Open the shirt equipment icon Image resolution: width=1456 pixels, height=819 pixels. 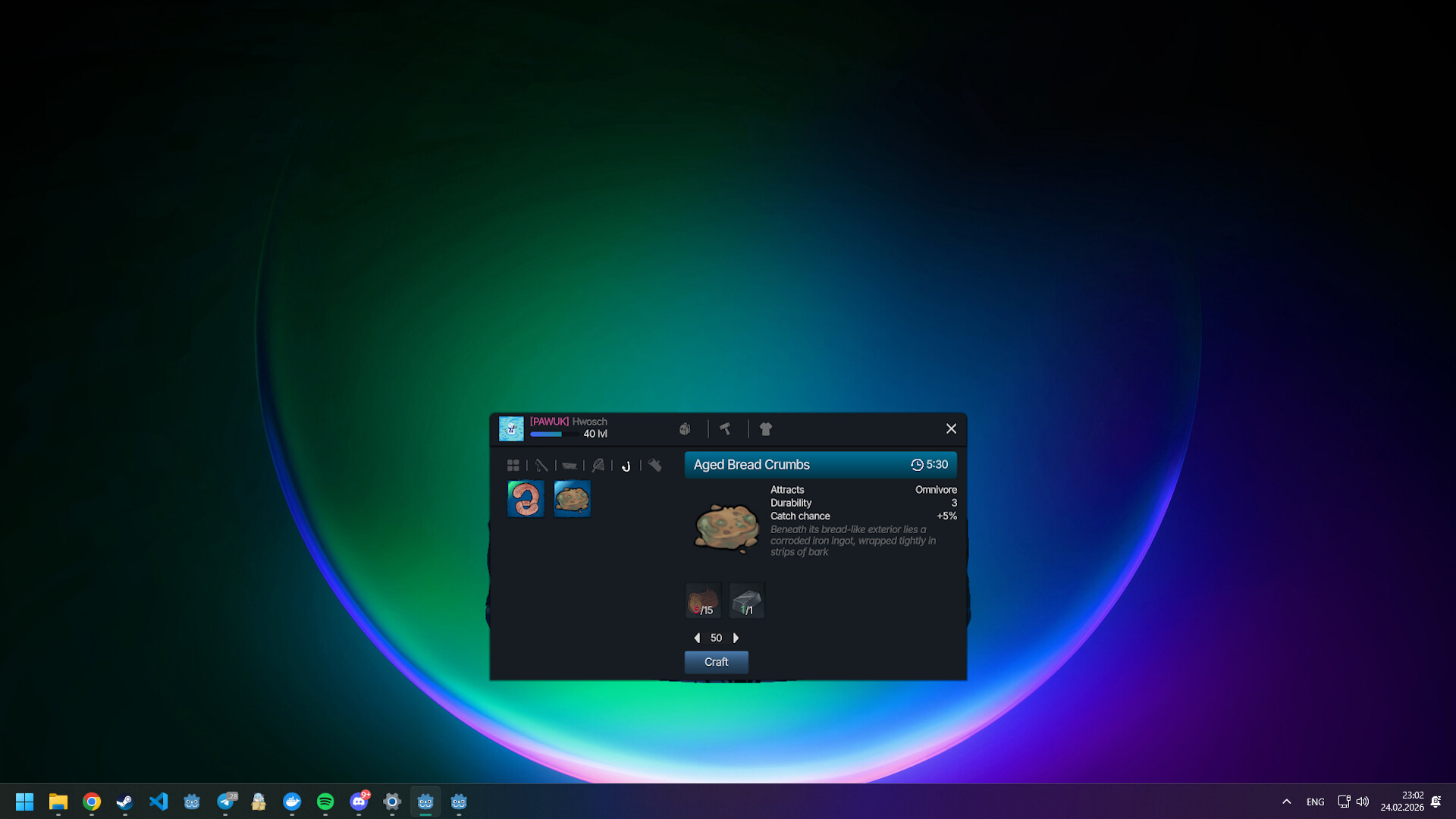coord(765,429)
